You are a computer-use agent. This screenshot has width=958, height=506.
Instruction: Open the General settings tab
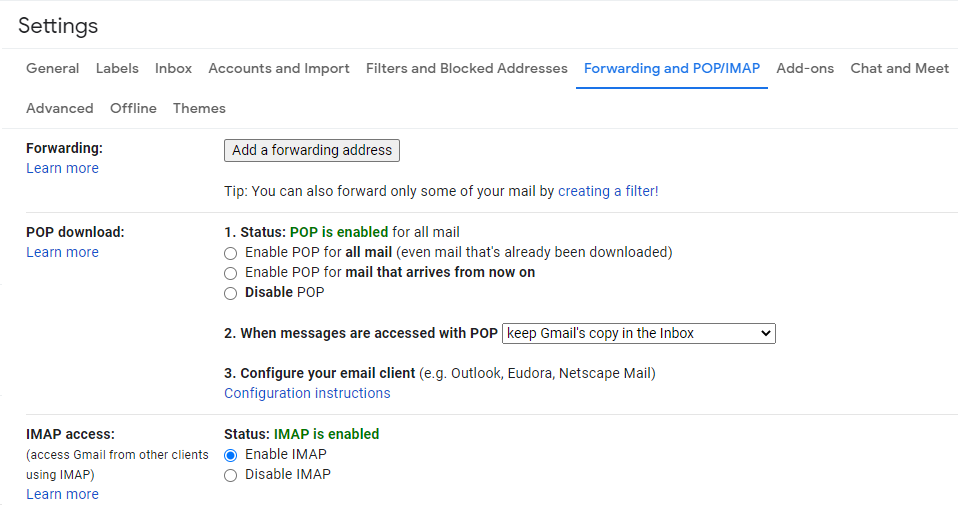pyautogui.click(x=53, y=68)
